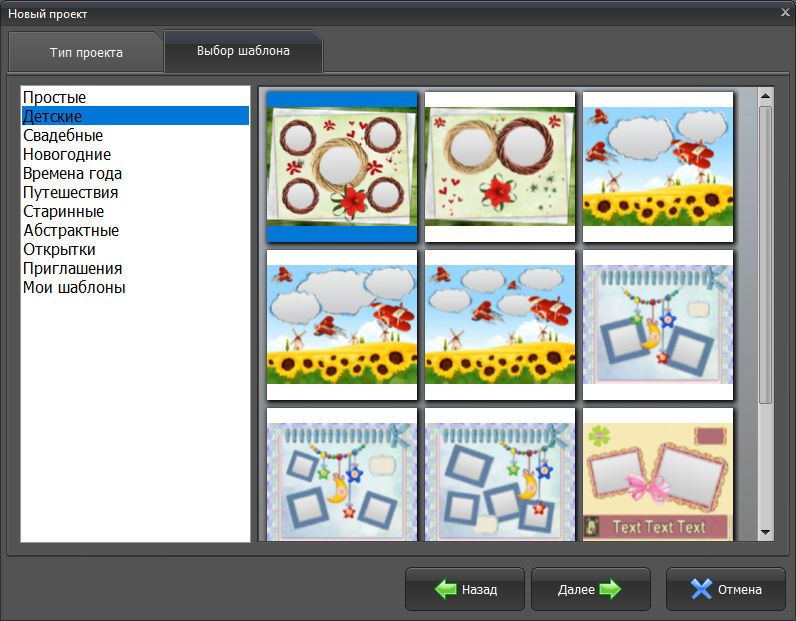This screenshot has width=796, height=621.
Task: Choose the four blue frames mobile template
Action: click(500, 474)
